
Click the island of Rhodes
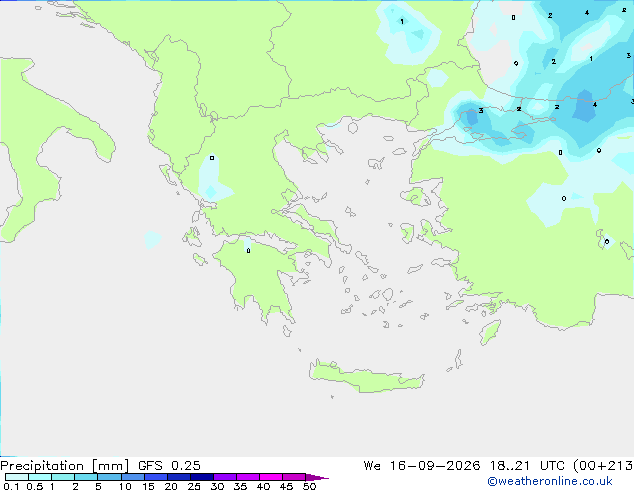point(490,332)
